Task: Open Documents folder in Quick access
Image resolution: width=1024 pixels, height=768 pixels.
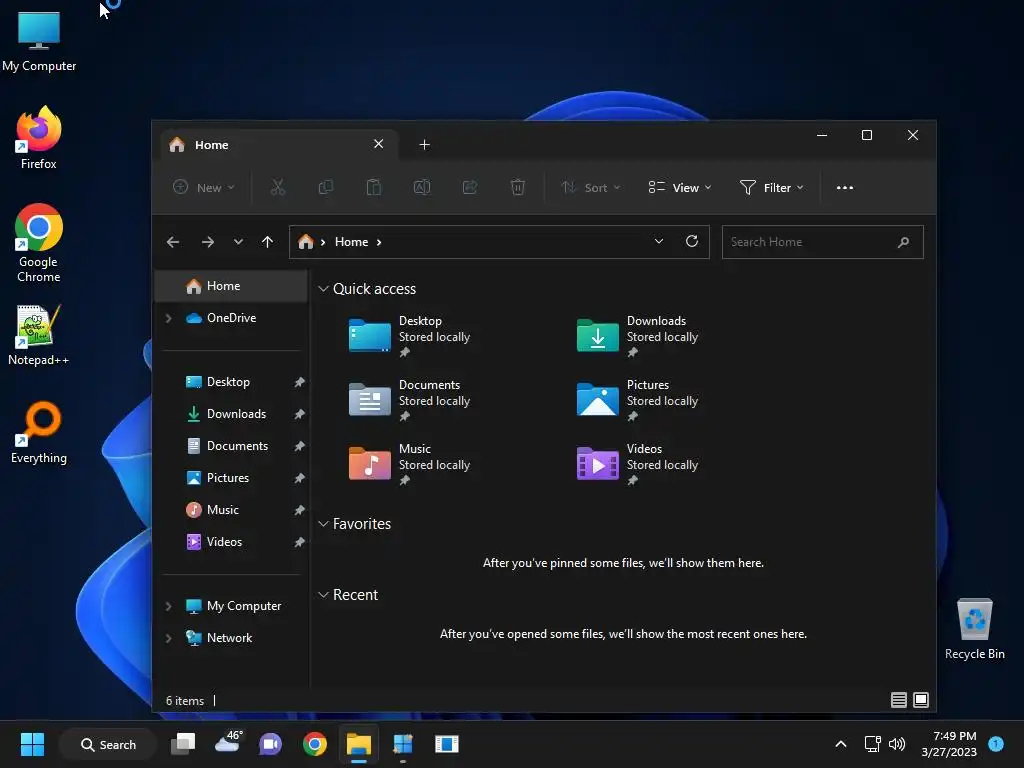Action: (409, 400)
